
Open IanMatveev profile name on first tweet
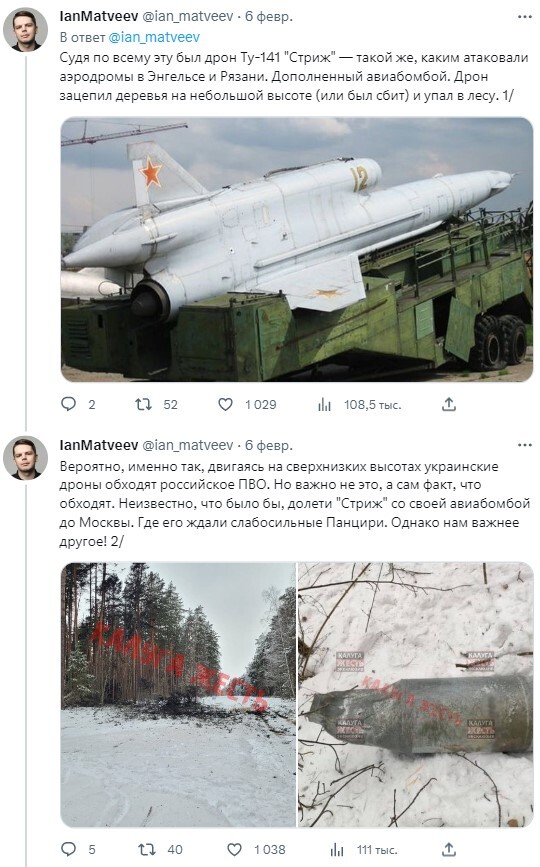99,17
